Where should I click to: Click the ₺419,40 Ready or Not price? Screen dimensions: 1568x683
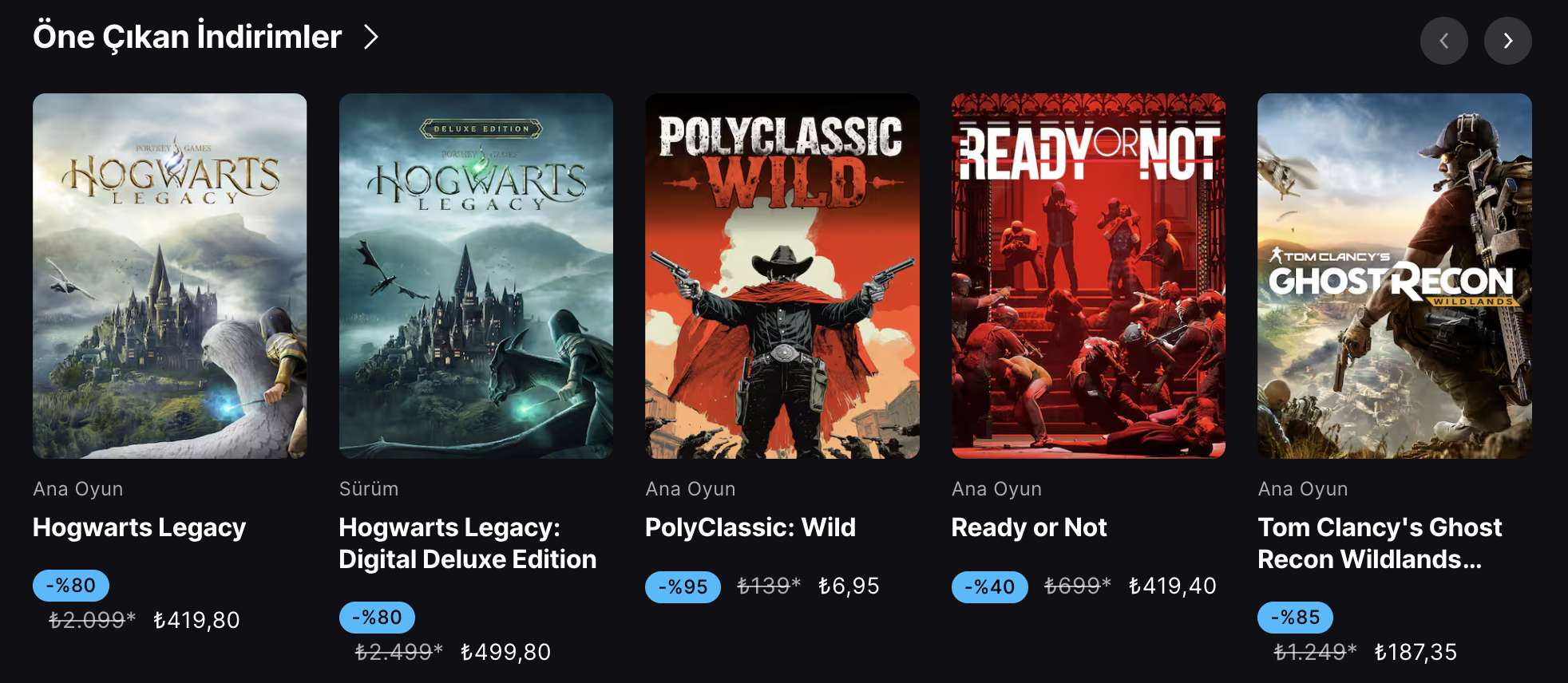tap(1172, 586)
